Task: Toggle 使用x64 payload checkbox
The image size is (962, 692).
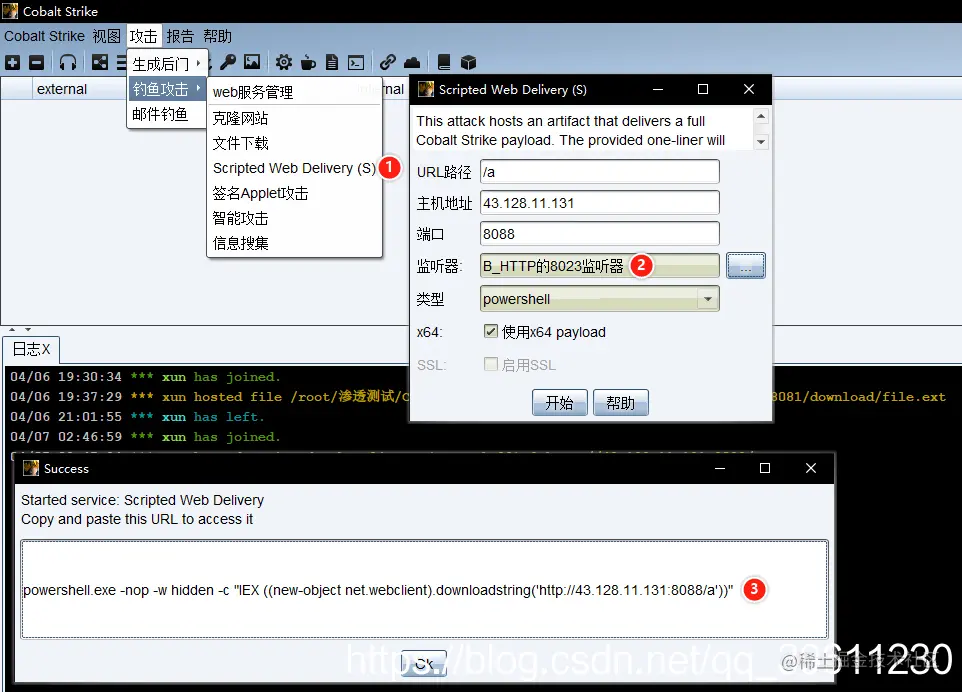Action: [490, 331]
